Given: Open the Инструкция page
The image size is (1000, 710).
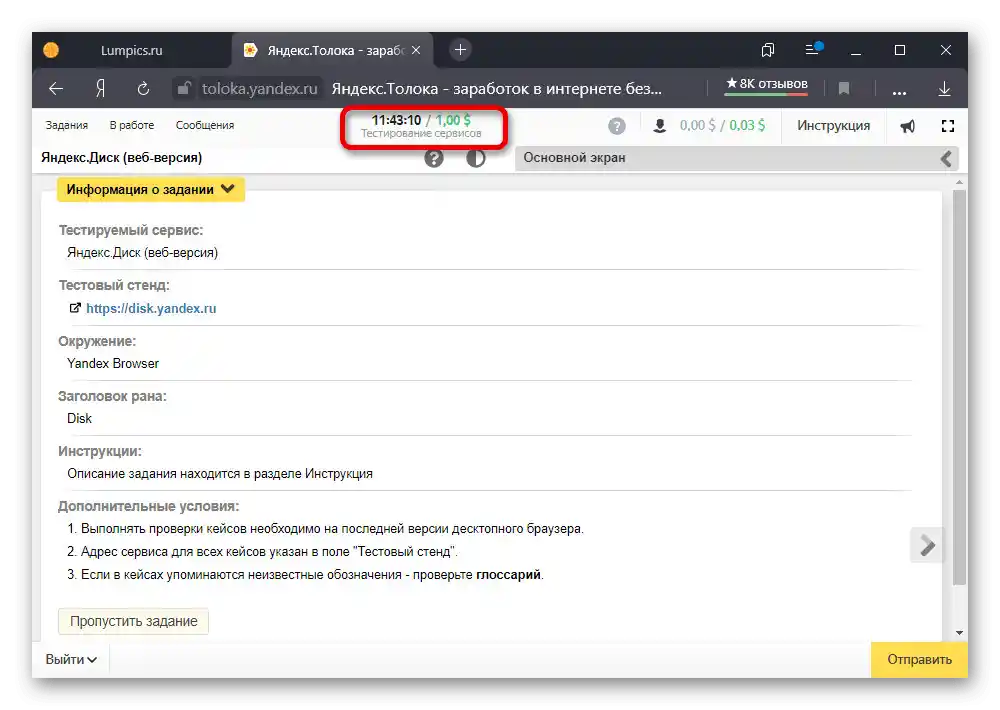Looking at the screenshot, I should (833, 126).
